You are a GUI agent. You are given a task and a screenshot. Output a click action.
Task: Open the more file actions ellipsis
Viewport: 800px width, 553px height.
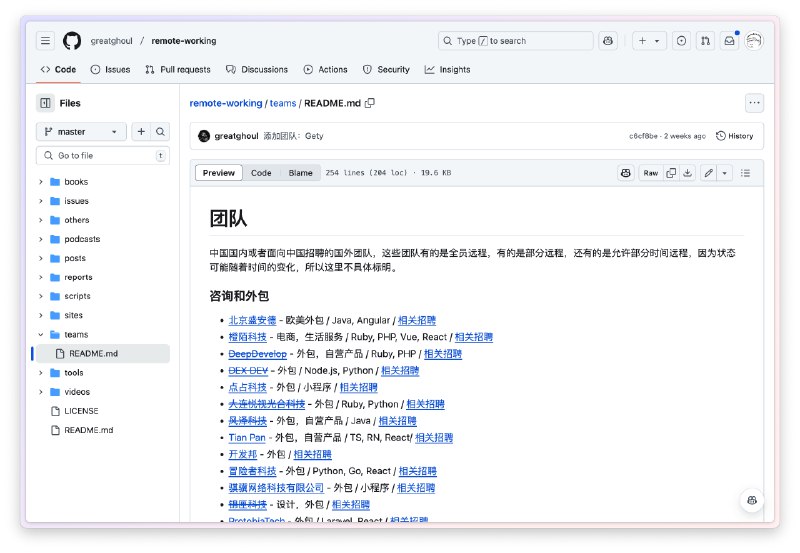(754, 103)
